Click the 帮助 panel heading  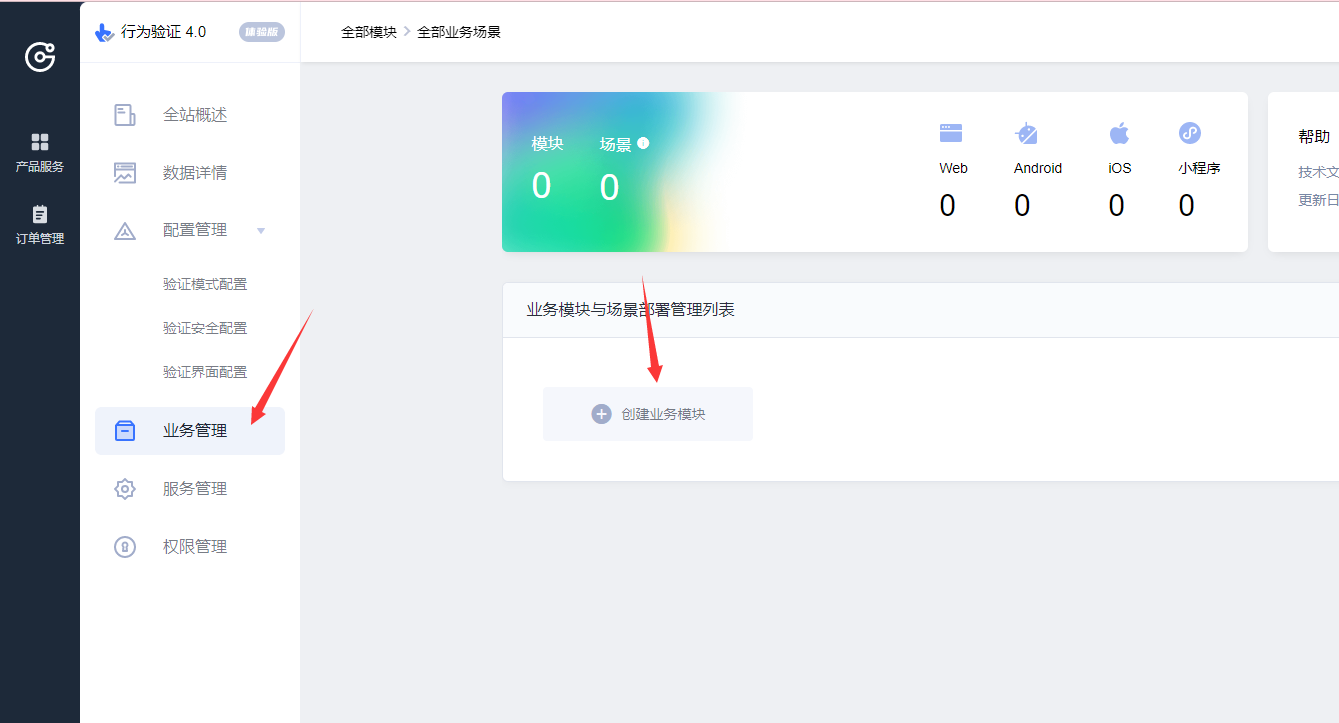click(x=1314, y=137)
